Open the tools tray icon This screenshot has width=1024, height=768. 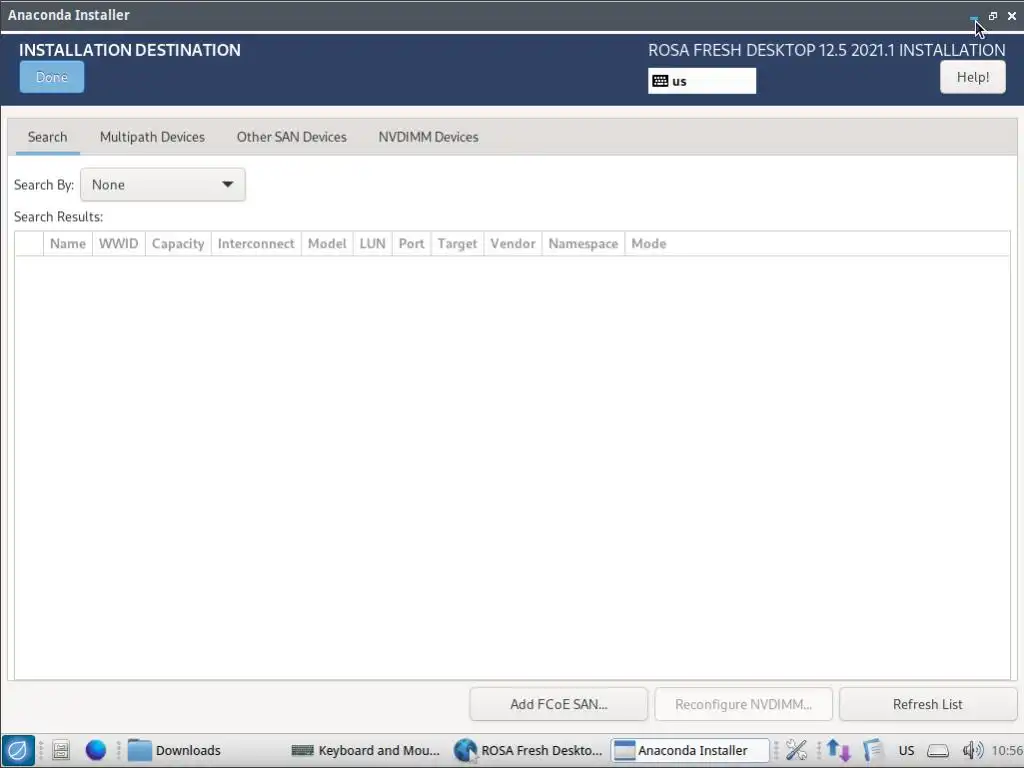pyautogui.click(x=796, y=750)
